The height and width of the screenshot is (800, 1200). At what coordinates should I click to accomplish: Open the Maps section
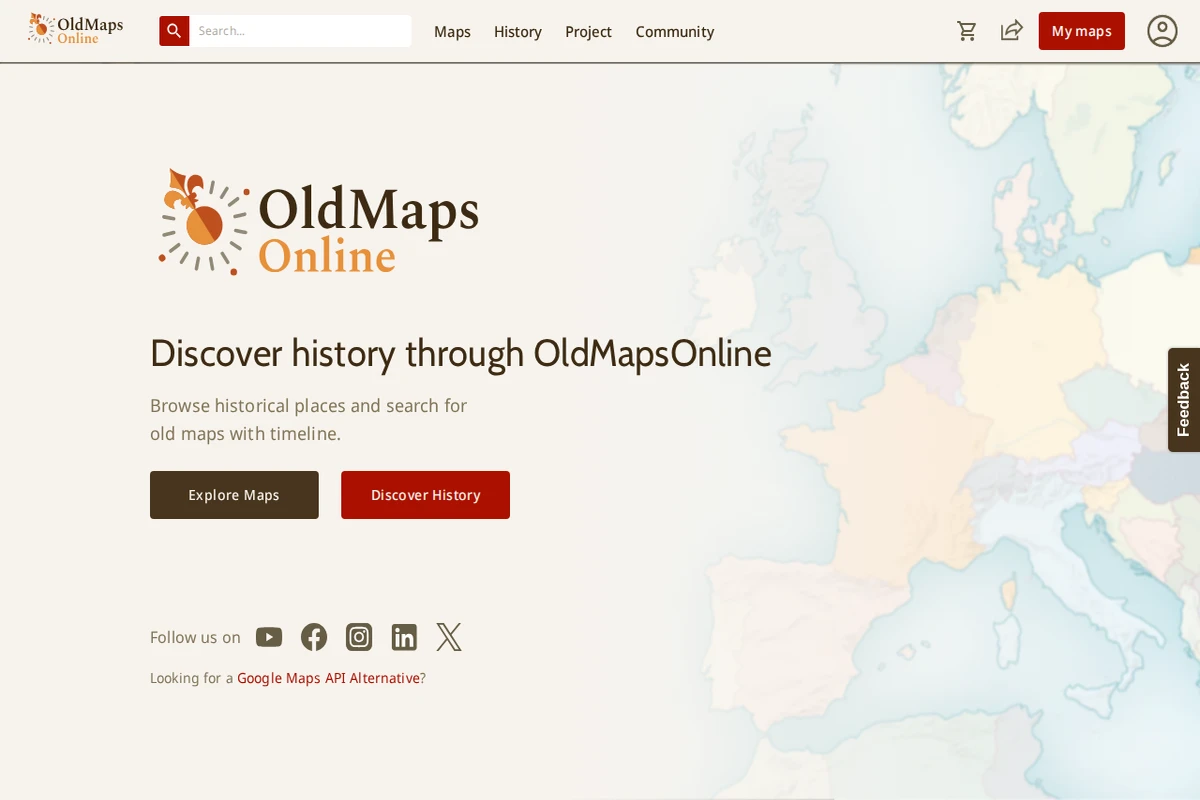coord(452,32)
